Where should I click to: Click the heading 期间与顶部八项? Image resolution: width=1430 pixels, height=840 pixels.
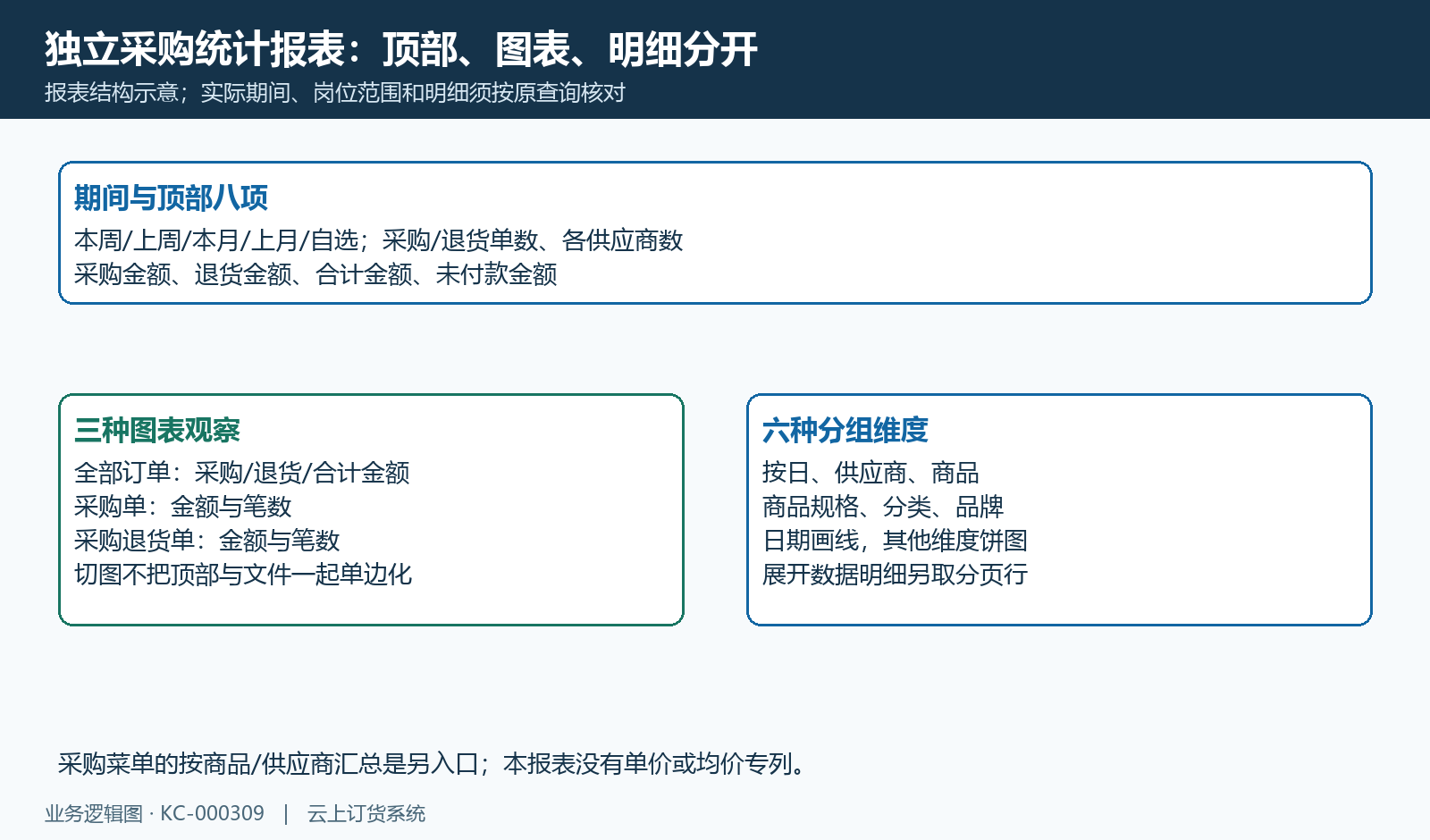171,197
